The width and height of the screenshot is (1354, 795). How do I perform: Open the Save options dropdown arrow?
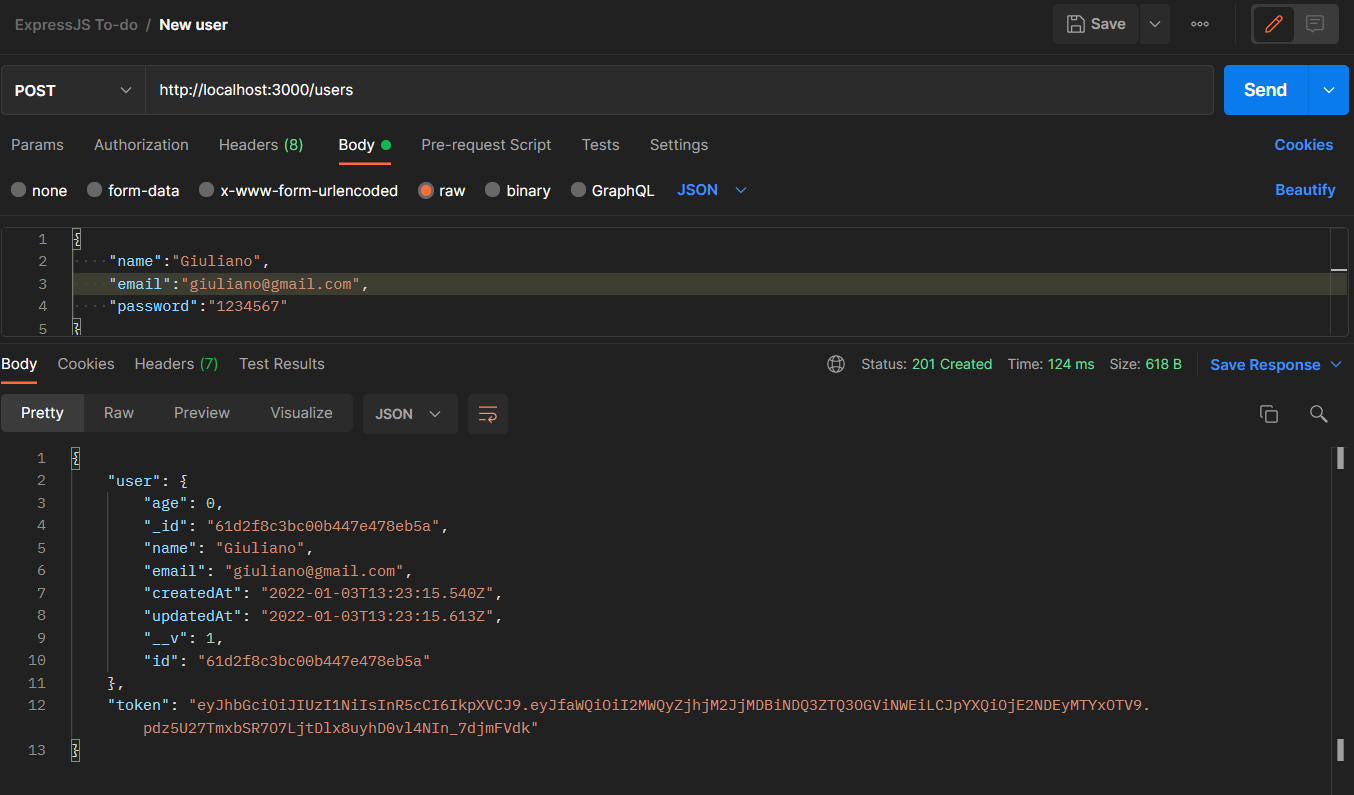[x=1154, y=24]
